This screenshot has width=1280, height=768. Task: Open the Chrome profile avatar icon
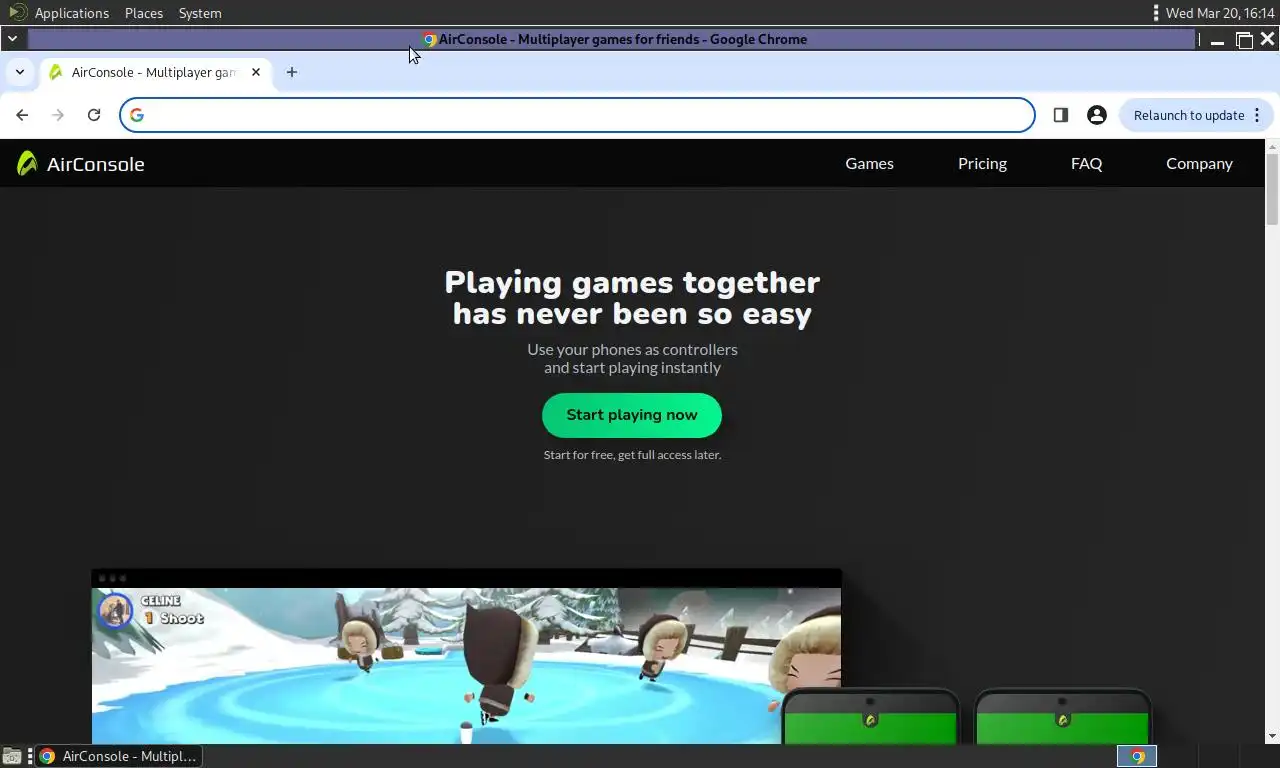tap(1097, 115)
